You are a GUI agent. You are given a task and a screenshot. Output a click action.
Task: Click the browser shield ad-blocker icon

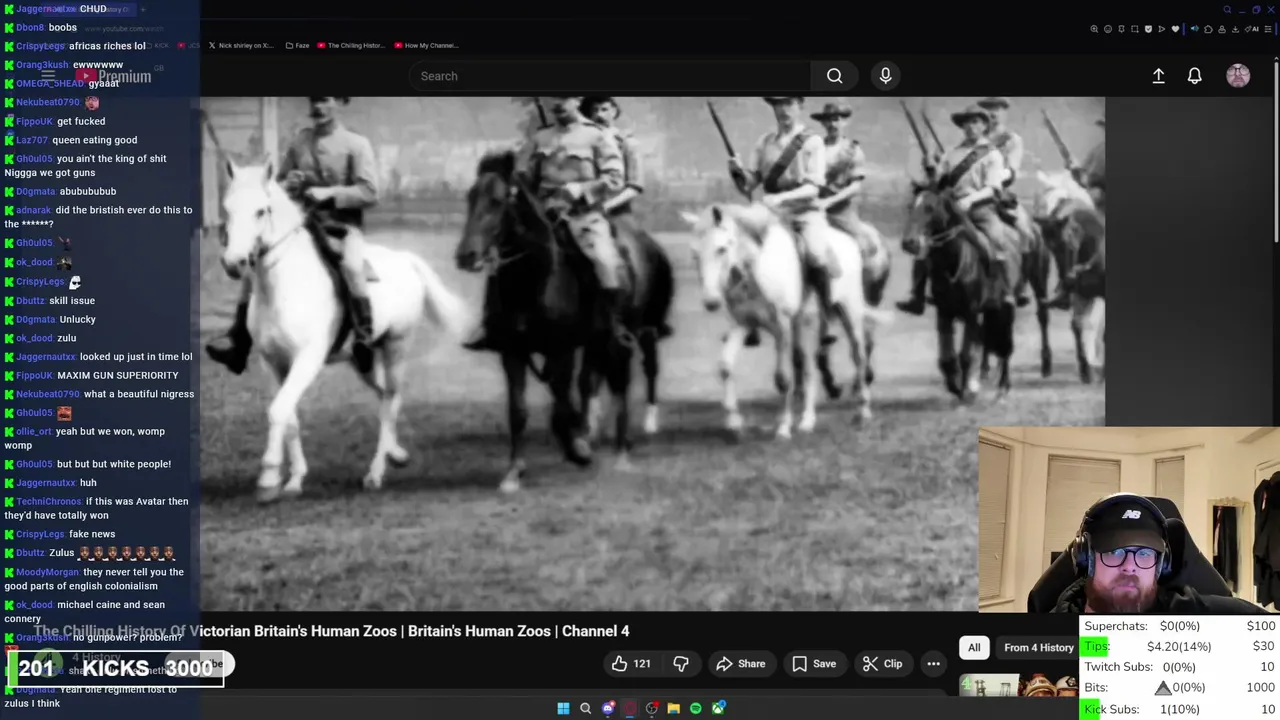tap(1148, 29)
